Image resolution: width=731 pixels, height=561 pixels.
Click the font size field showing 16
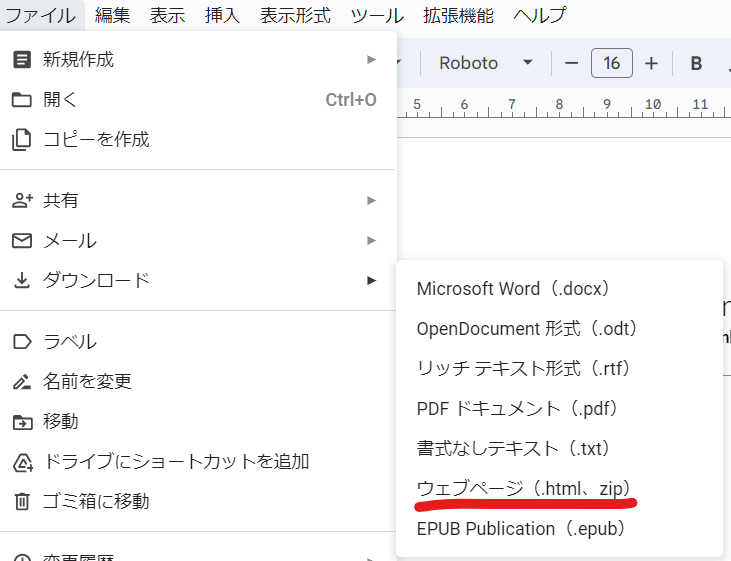tap(612, 63)
